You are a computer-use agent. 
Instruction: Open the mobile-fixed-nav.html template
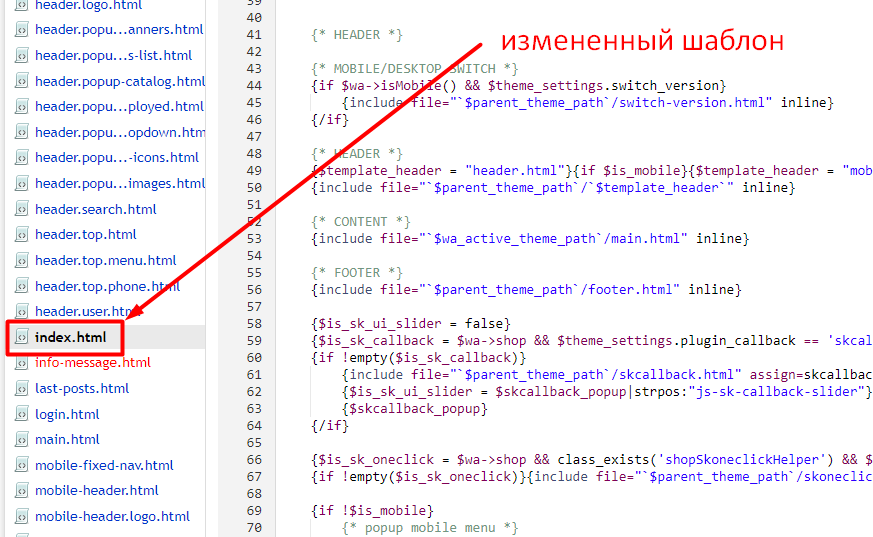tap(104, 465)
